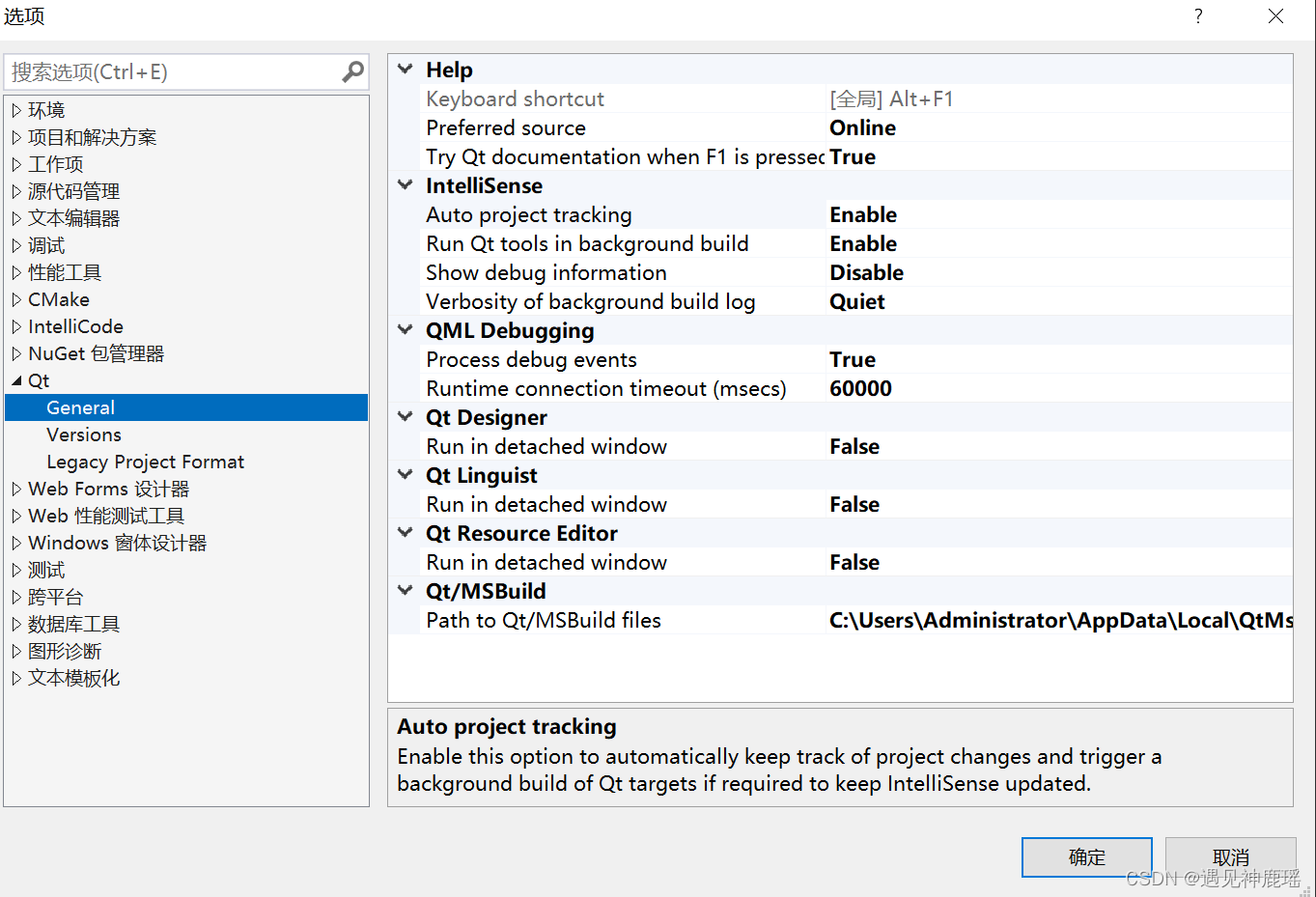Collapse the Qt tree node arrow
This screenshot has width=1316, height=897.
(16, 380)
